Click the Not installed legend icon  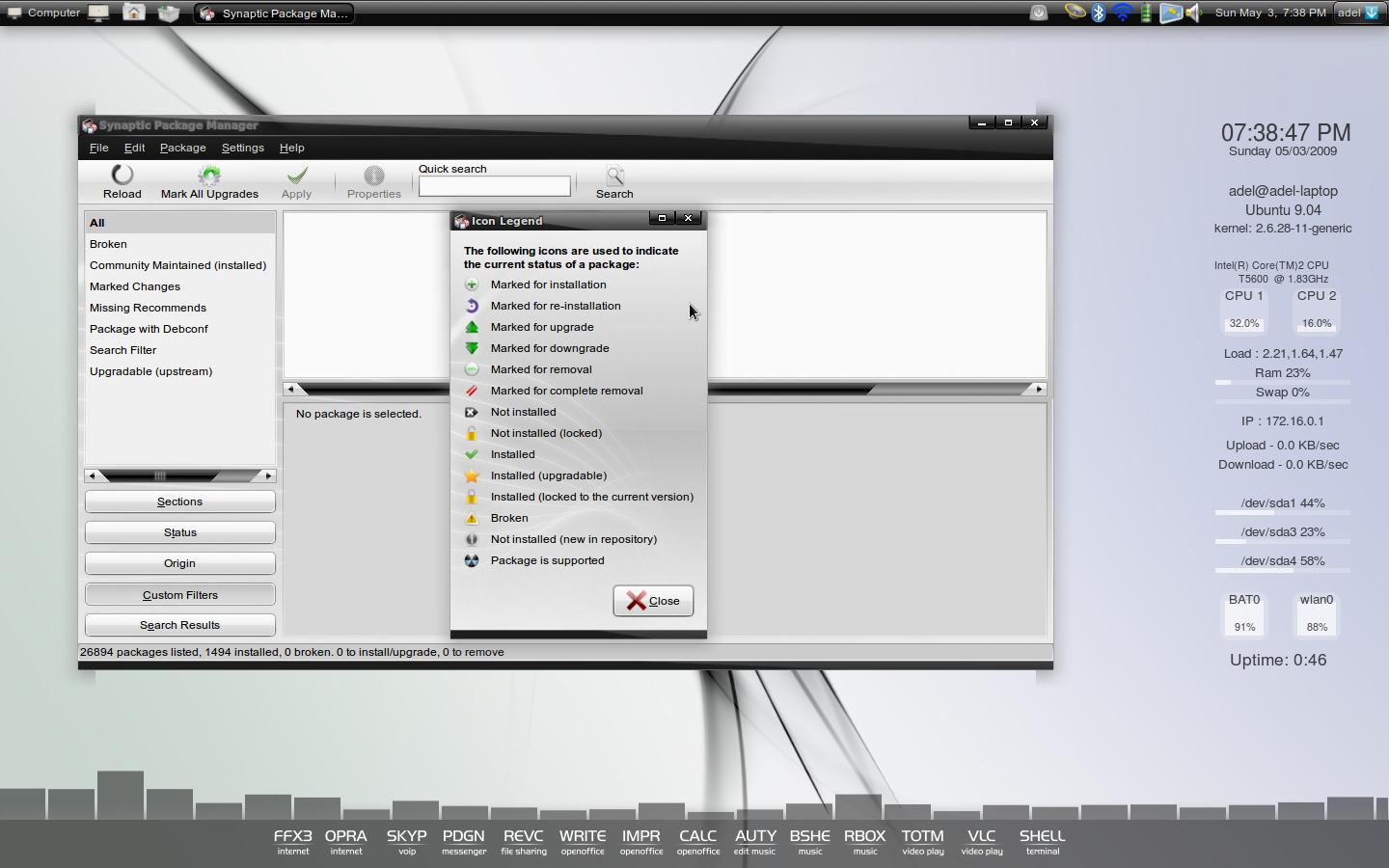472,412
